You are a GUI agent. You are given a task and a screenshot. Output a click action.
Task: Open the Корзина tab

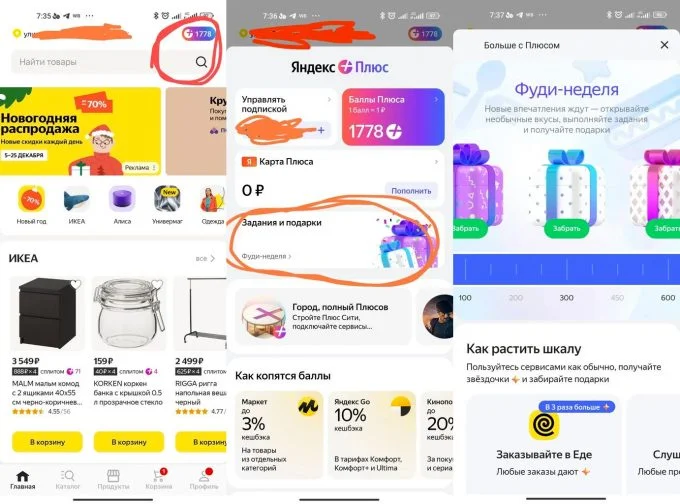pos(159,480)
